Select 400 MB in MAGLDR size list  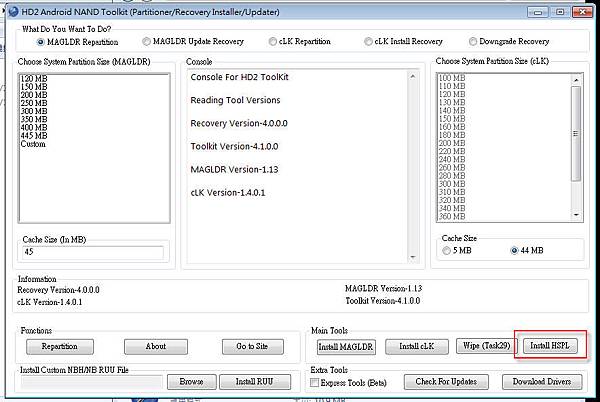(x=34, y=128)
